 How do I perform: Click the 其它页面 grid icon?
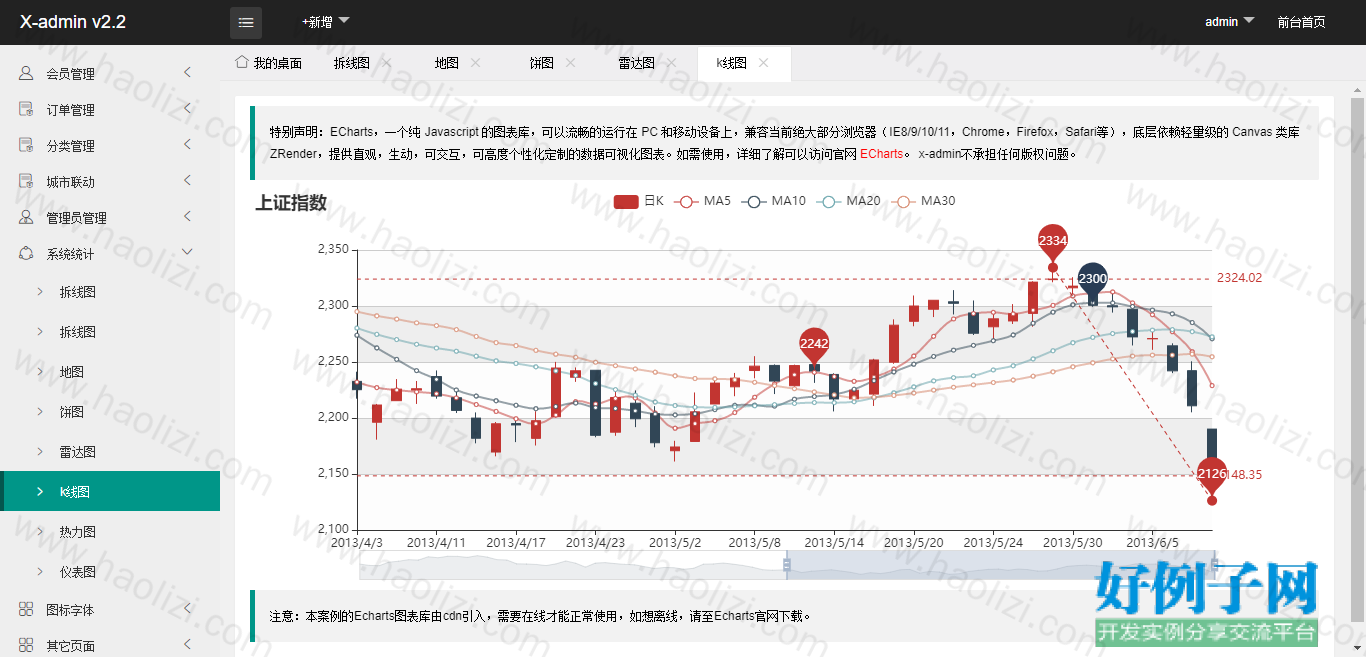(26, 646)
